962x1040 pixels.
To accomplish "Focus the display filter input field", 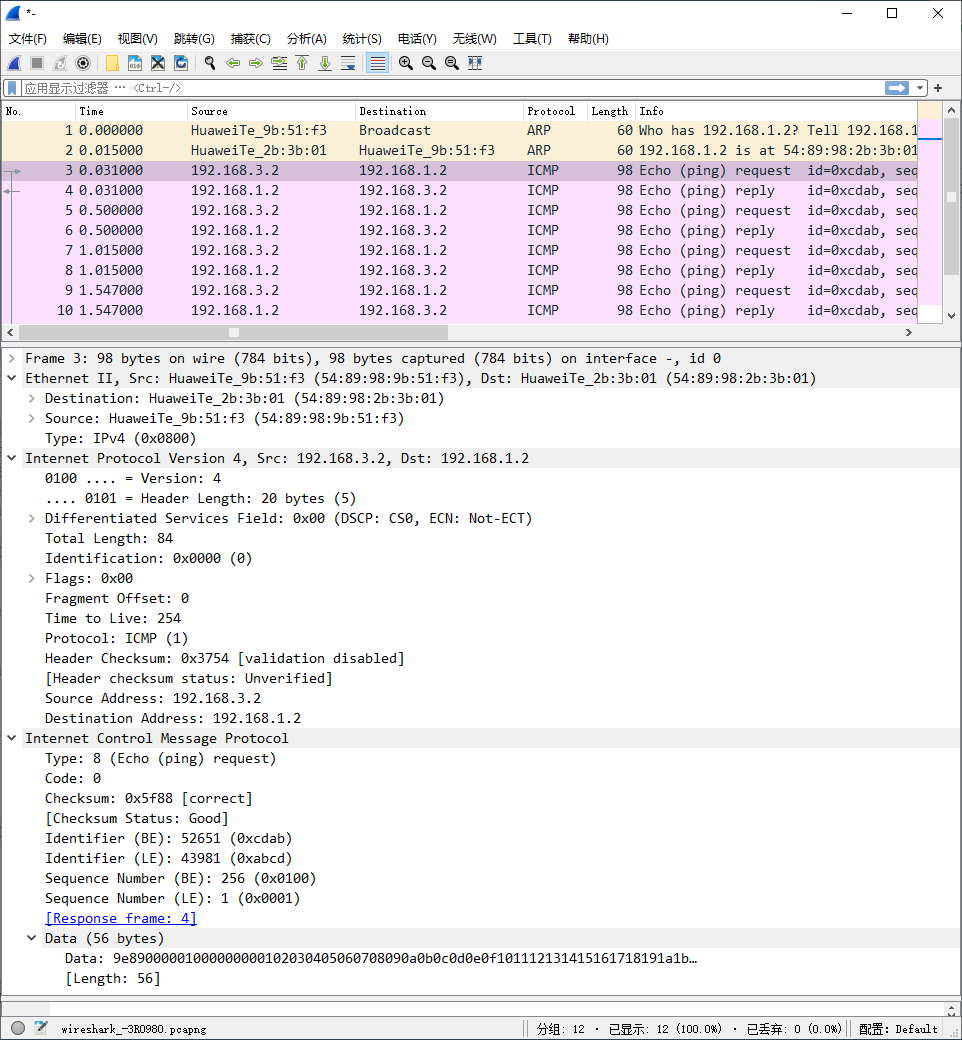I will 452,88.
